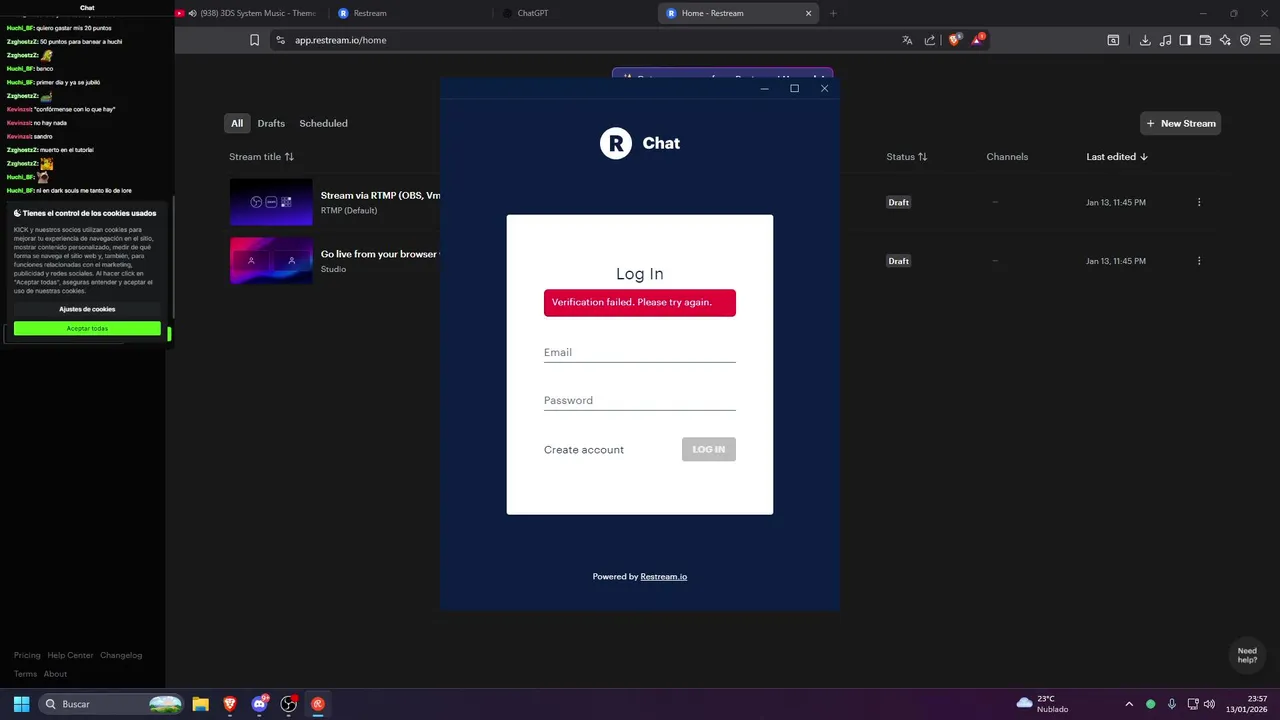
Task: Open the media playlist music-note icon
Action: (1165, 40)
